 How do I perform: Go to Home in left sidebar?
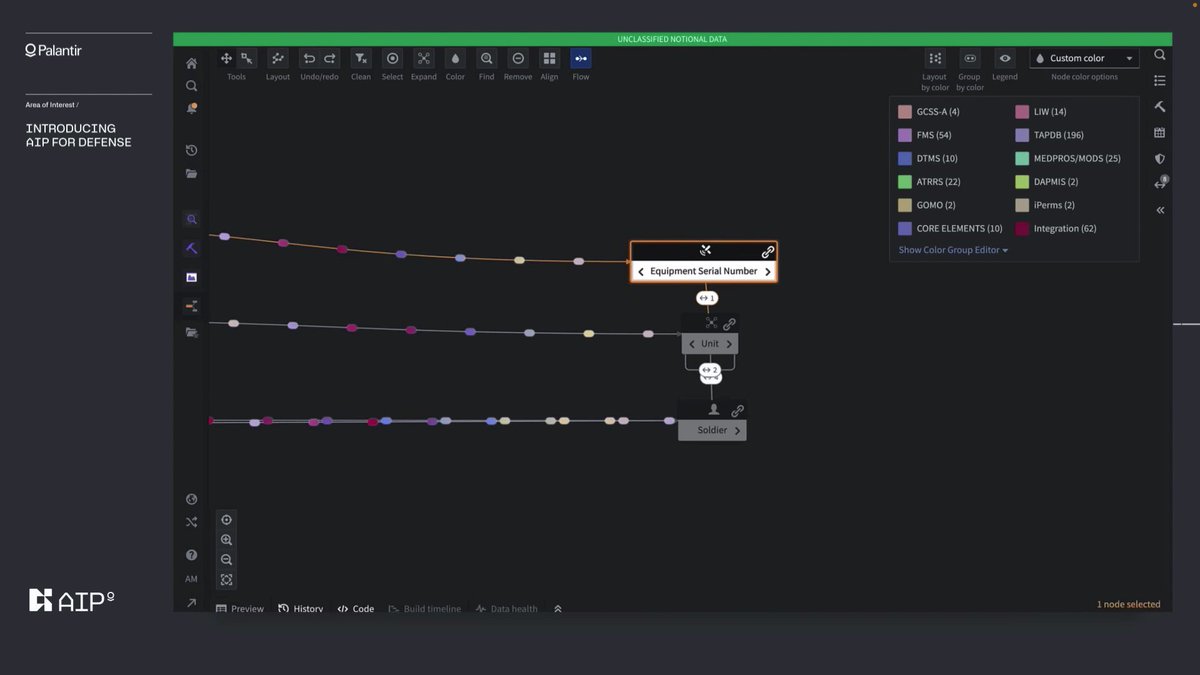(x=191, y=63)
